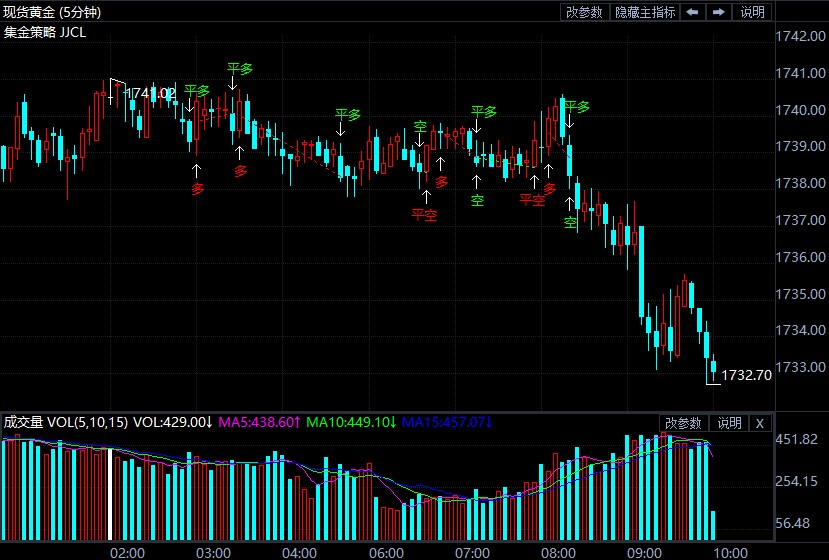Click the 451.82 volume axis label
The height and width of the screenshot is (560, 829).
[796, 439]
